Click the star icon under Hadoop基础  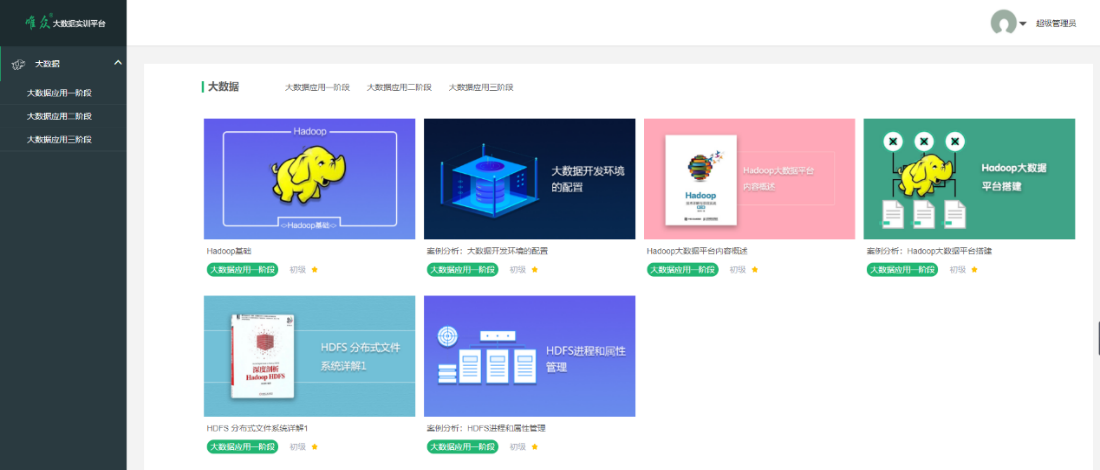click(x=314, y=269)
